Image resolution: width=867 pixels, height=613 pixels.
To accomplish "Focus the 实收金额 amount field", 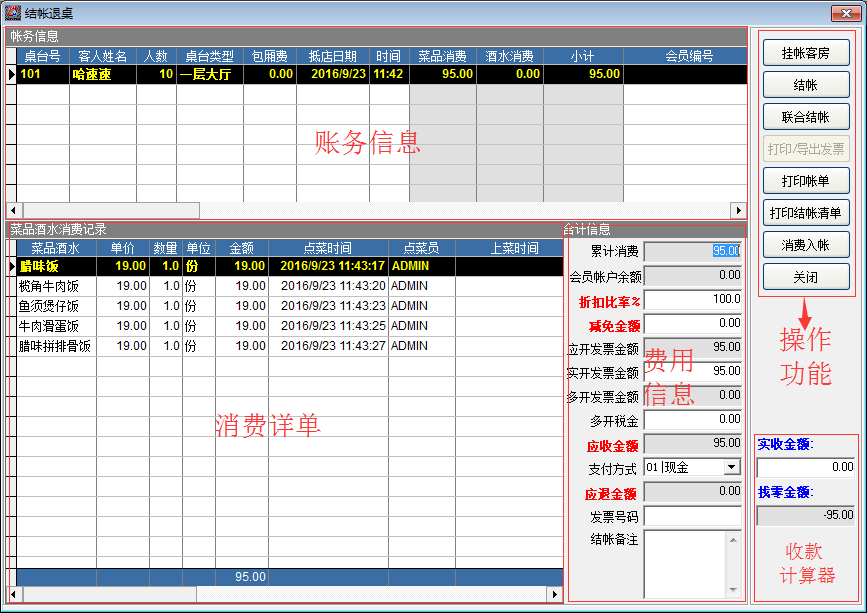I will click(805, 467).
